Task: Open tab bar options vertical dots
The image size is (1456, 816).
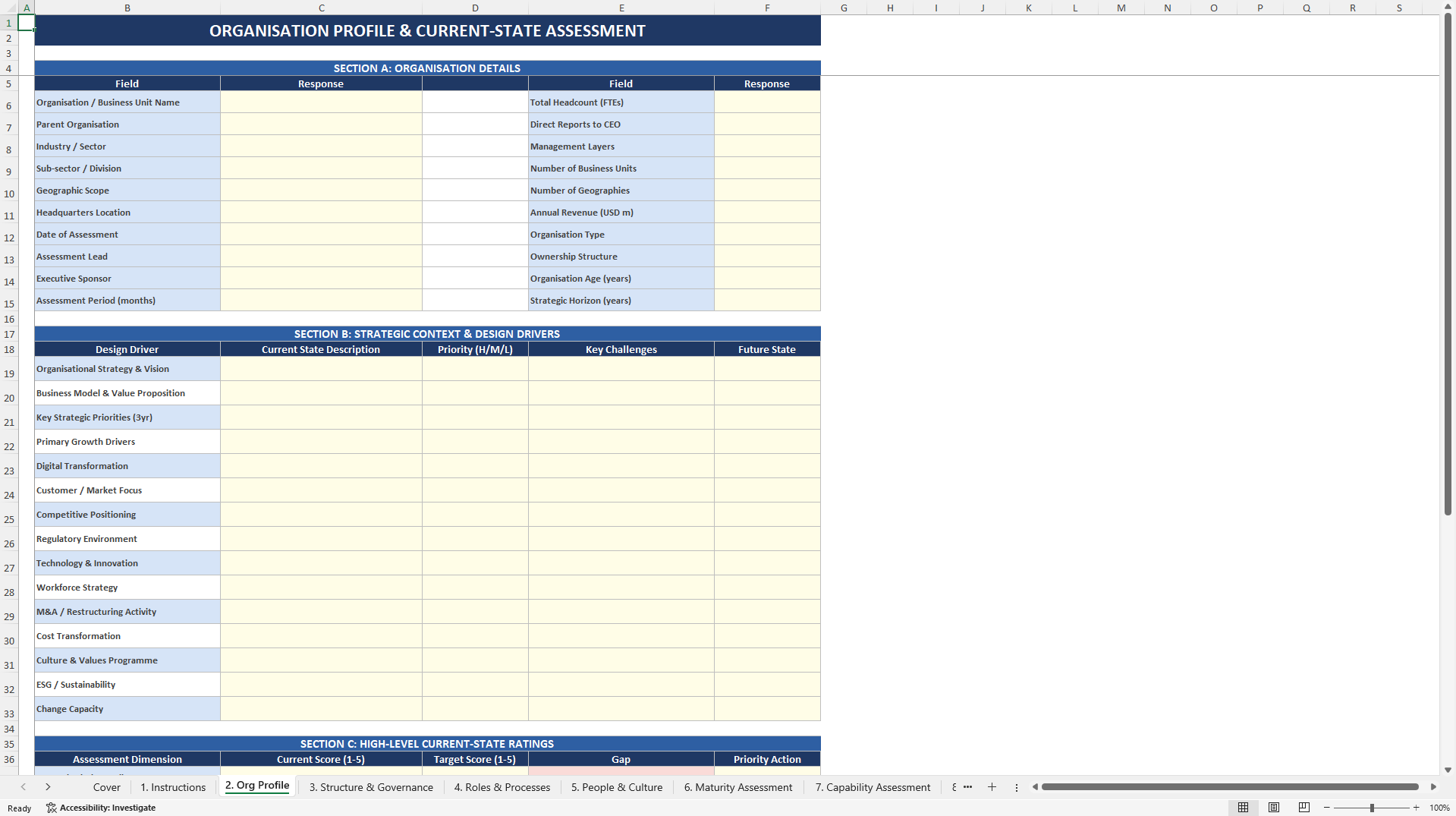Action: click(1017, 787)
